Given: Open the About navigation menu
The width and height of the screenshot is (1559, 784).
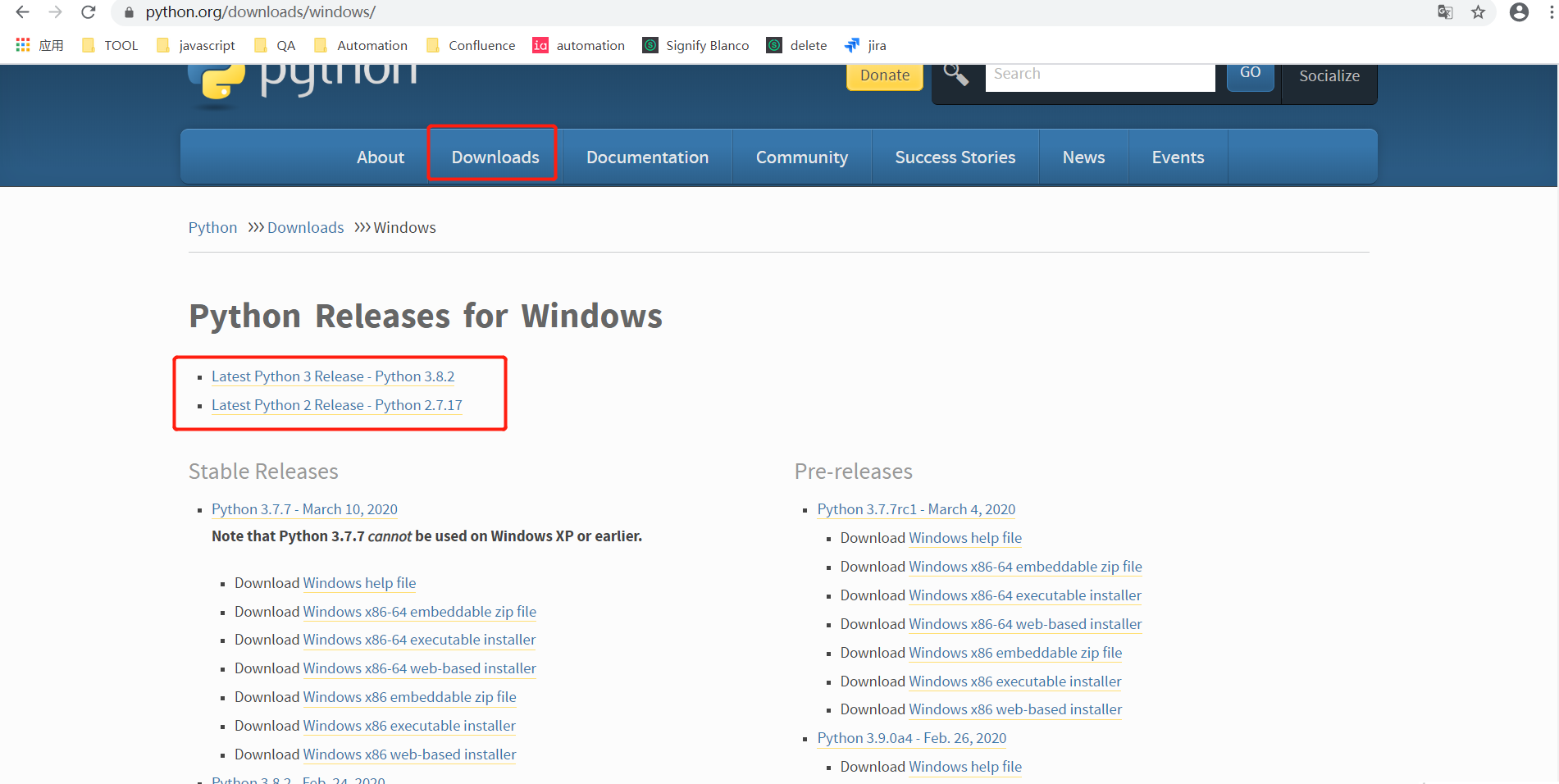Looking at the screenshot, I should (x=381, y=157).
